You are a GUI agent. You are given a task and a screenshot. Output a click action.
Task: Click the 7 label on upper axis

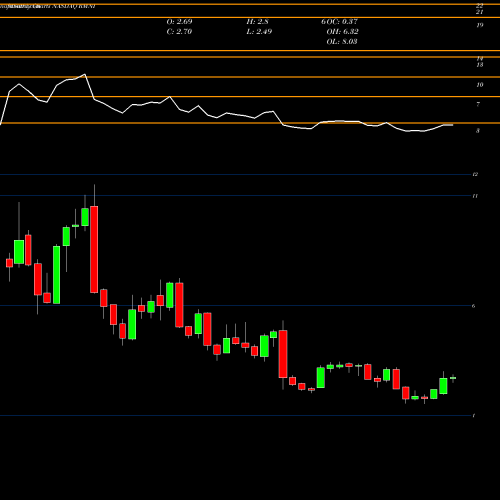tap(478, 104)
